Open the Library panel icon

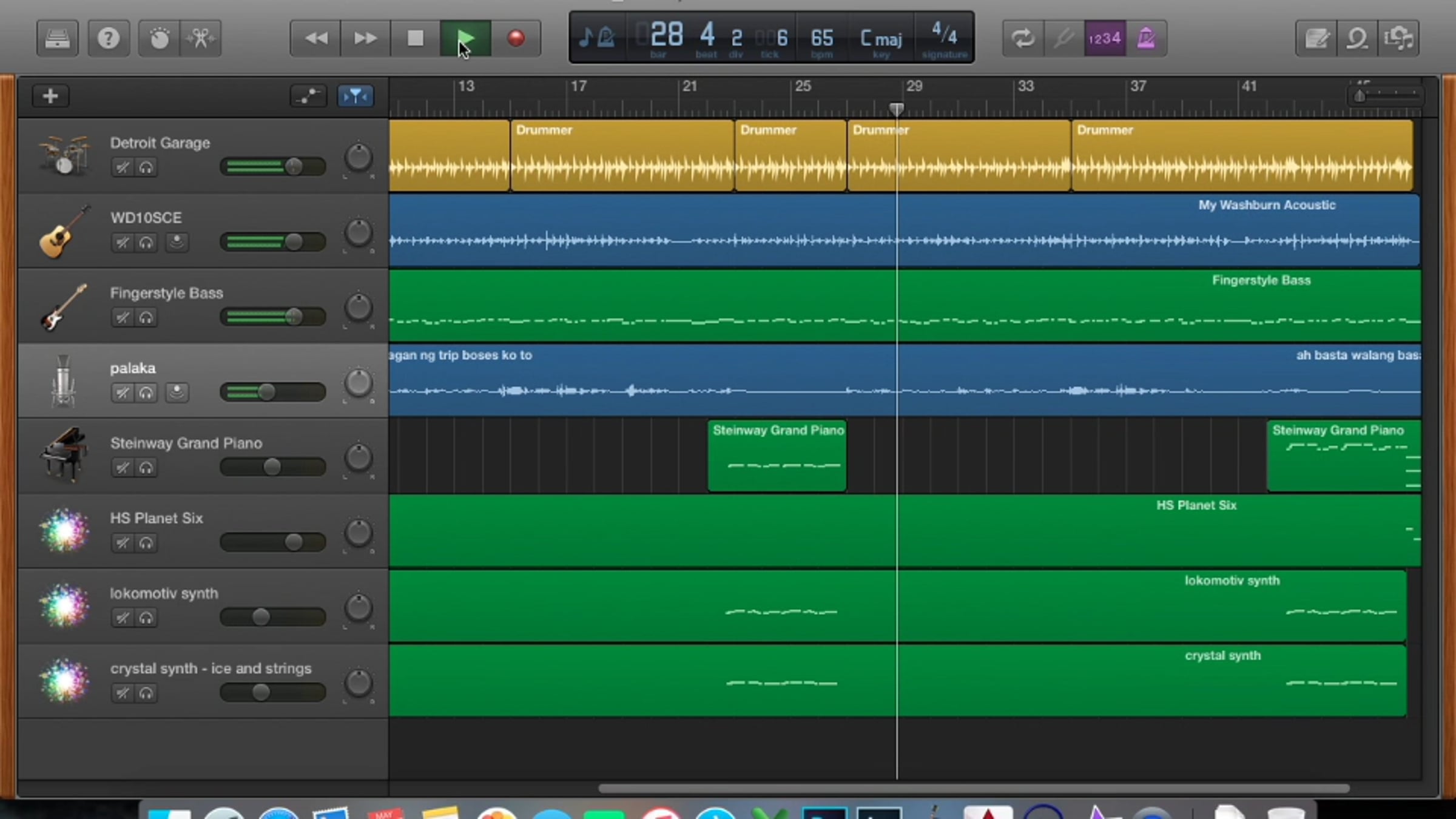tap(57, 39)
